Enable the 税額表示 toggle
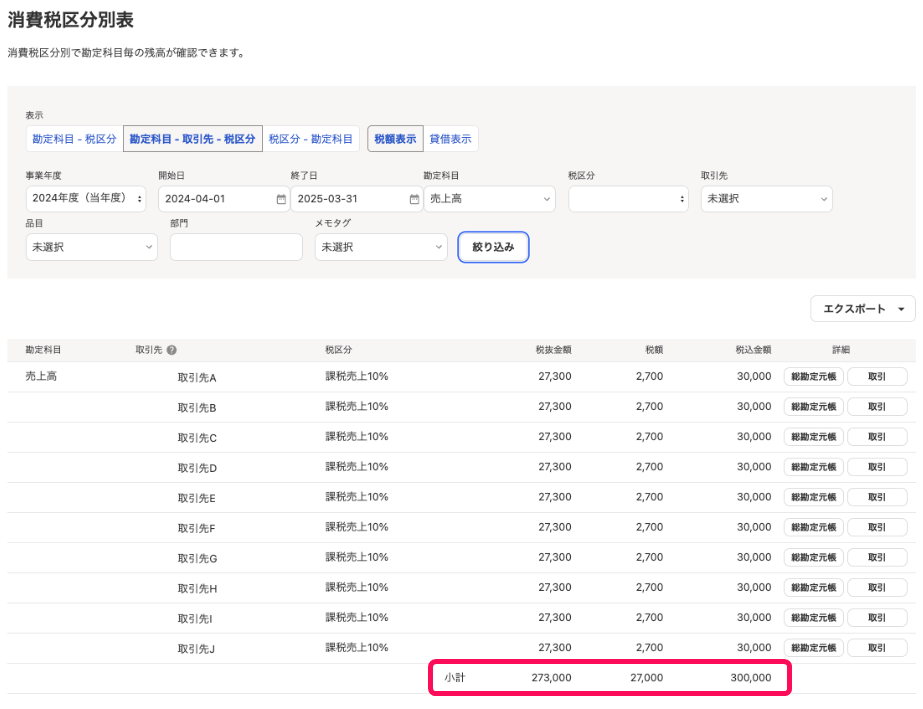 coord(395,138)
